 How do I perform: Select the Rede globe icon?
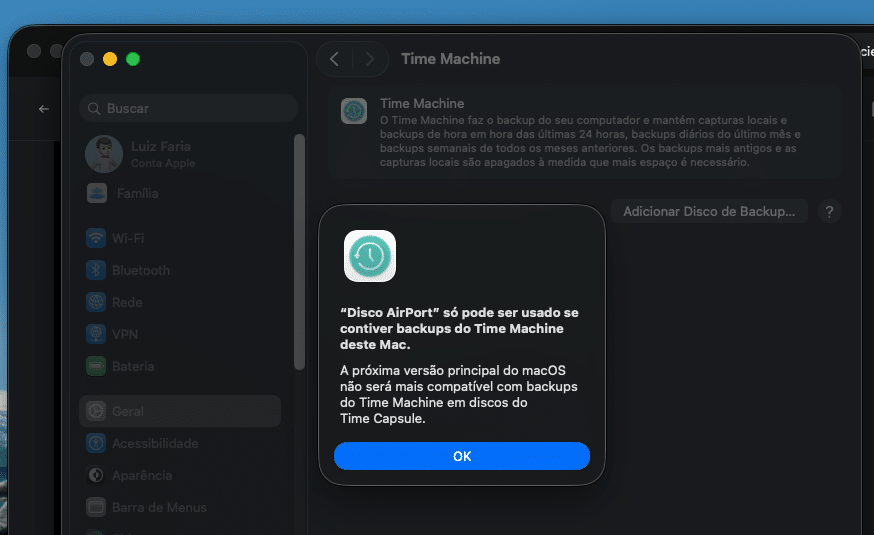(x=96, y=302)
